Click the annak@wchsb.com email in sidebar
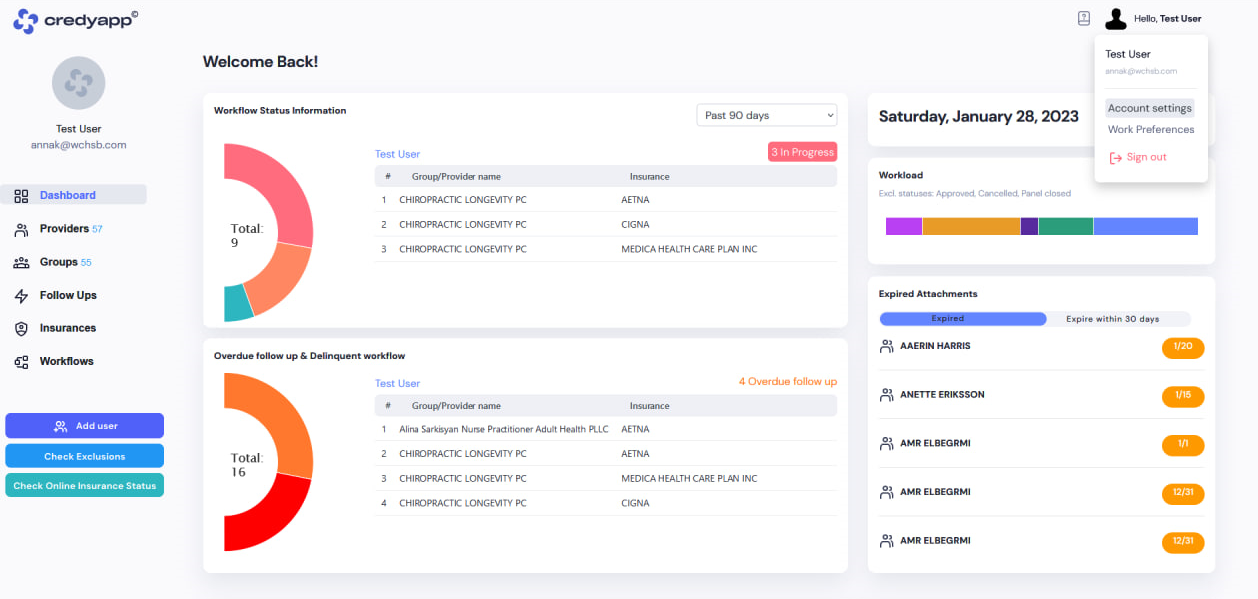This screenshot has height=599, width=1258. click(x=78, y=145)
